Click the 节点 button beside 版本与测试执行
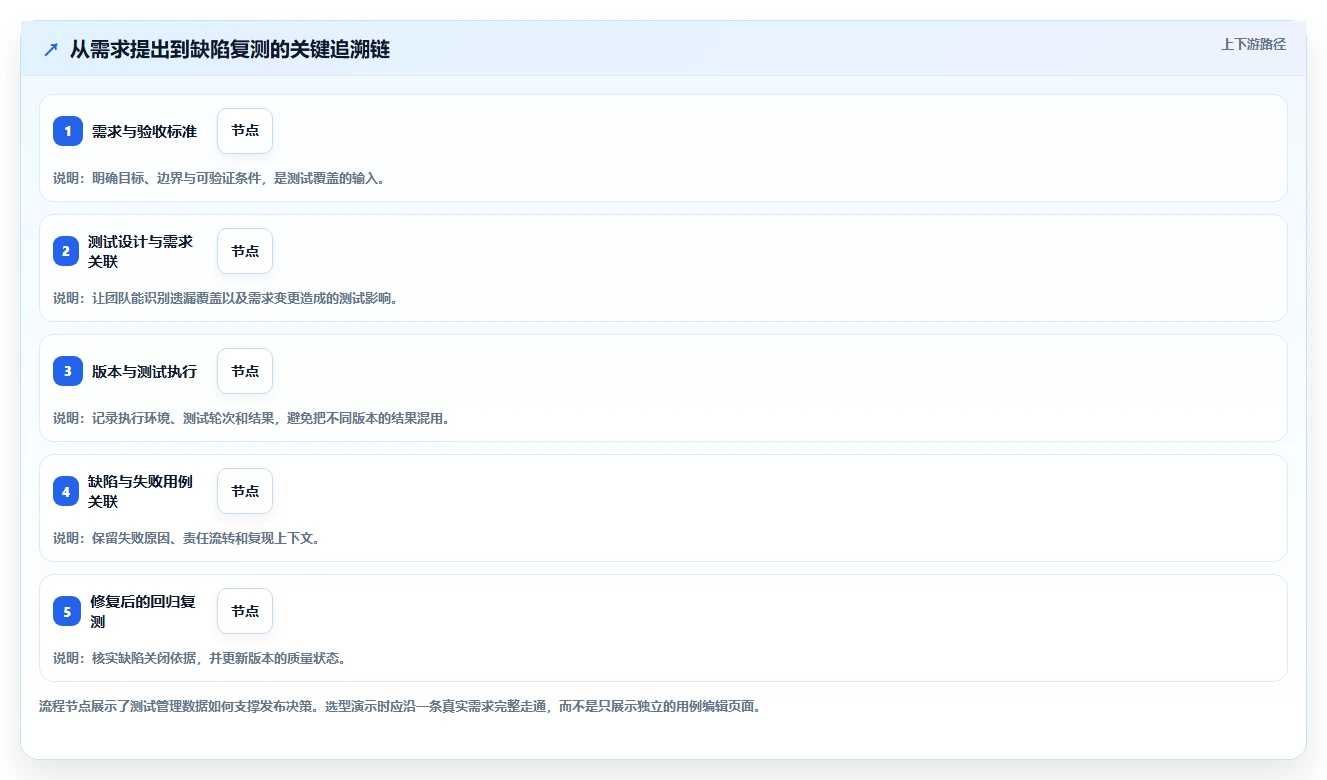Screen dimensions: 1327x780 (x=245, y=371)
